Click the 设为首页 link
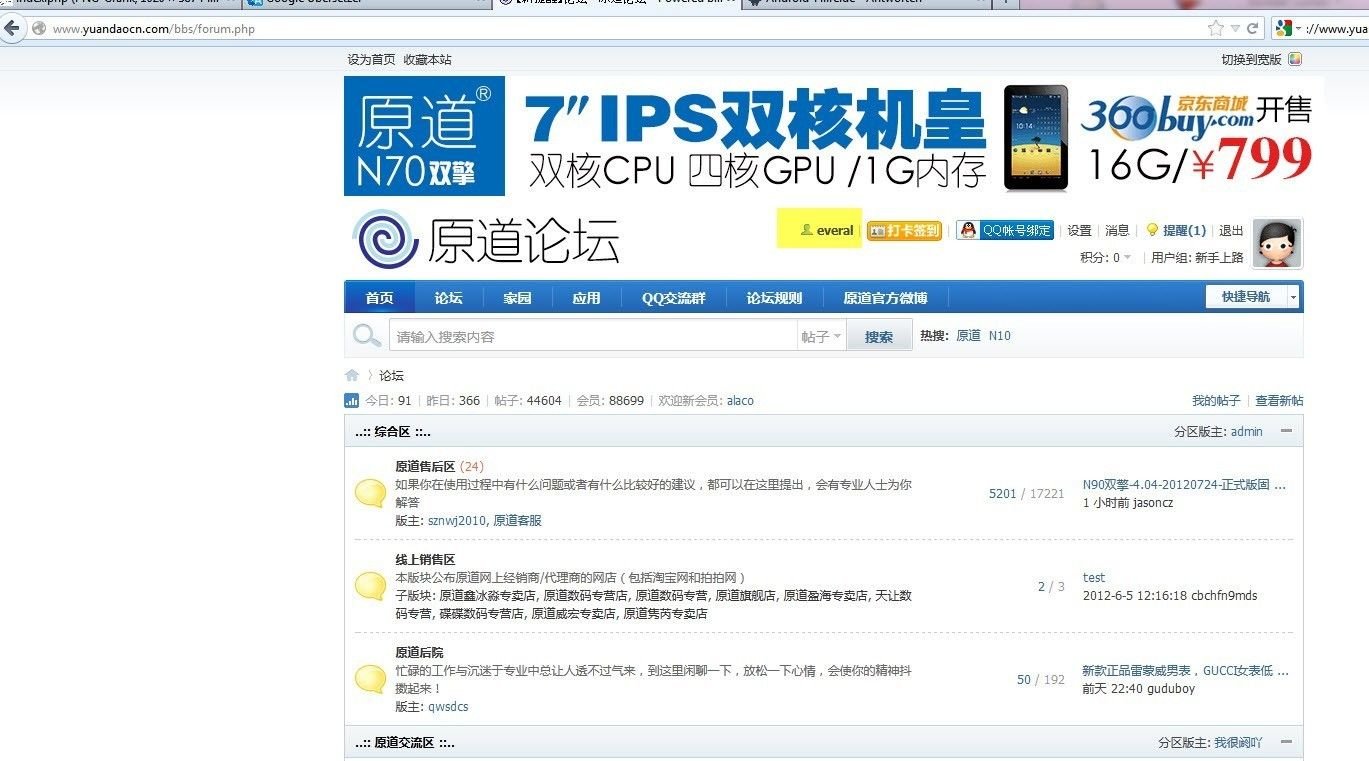 pyautogui.click(x=371, y=60)
